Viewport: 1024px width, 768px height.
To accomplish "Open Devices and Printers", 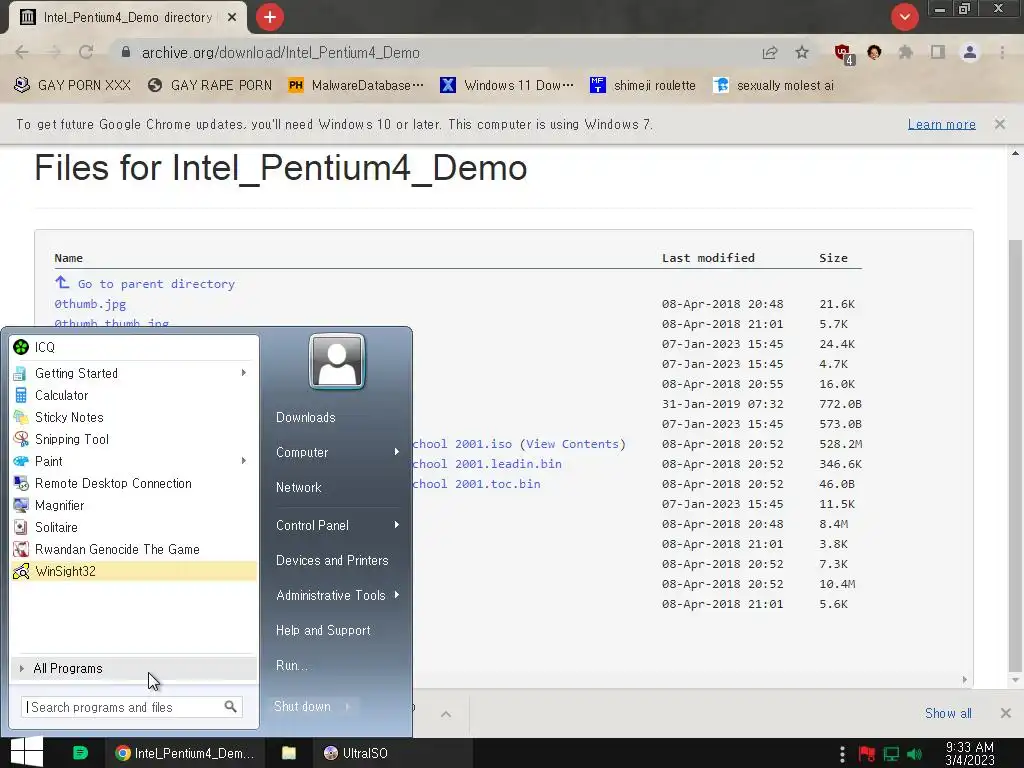I will tap(332, 560).
